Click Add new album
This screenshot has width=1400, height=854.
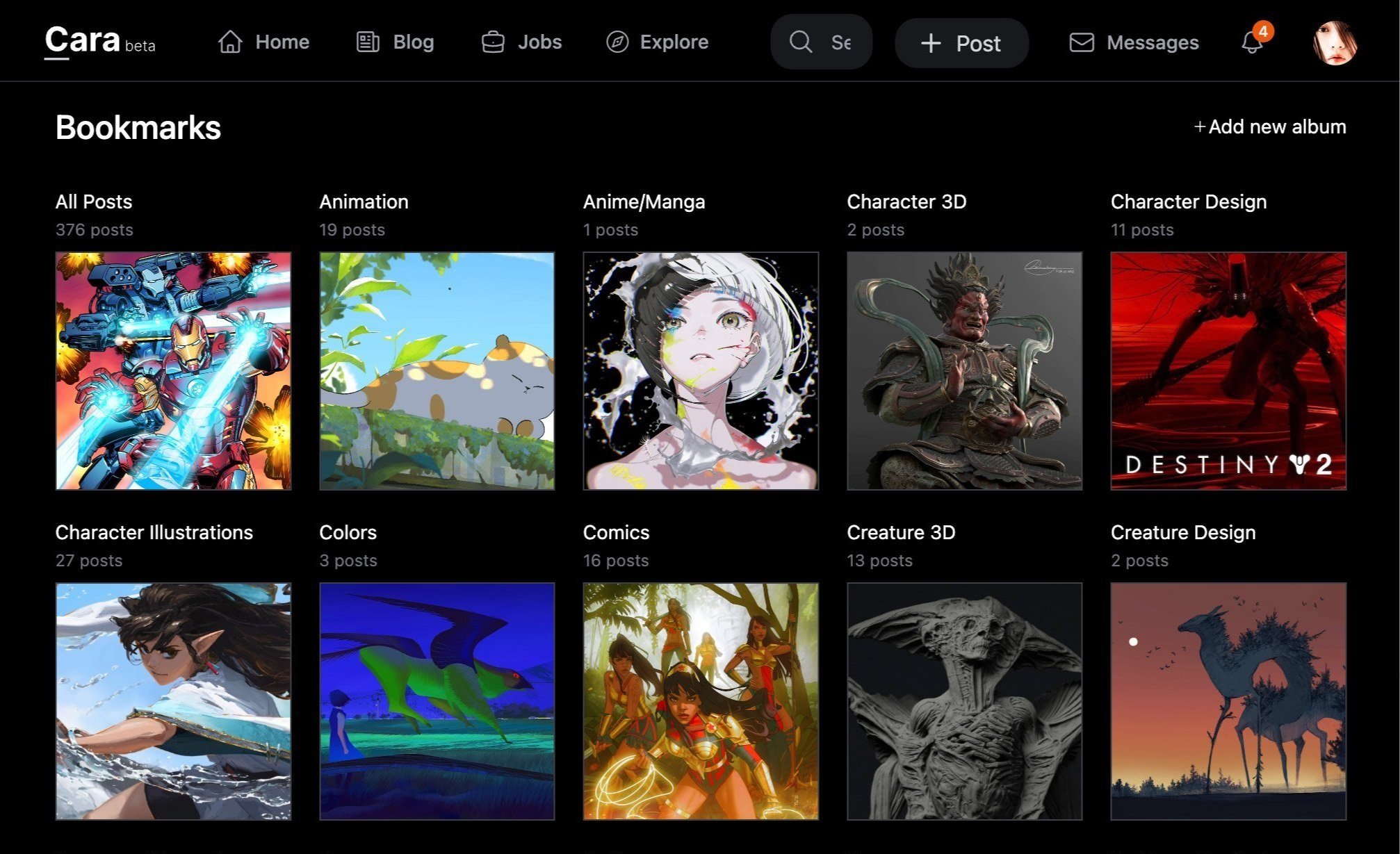pyautogui.click(x=1269, y=126)
